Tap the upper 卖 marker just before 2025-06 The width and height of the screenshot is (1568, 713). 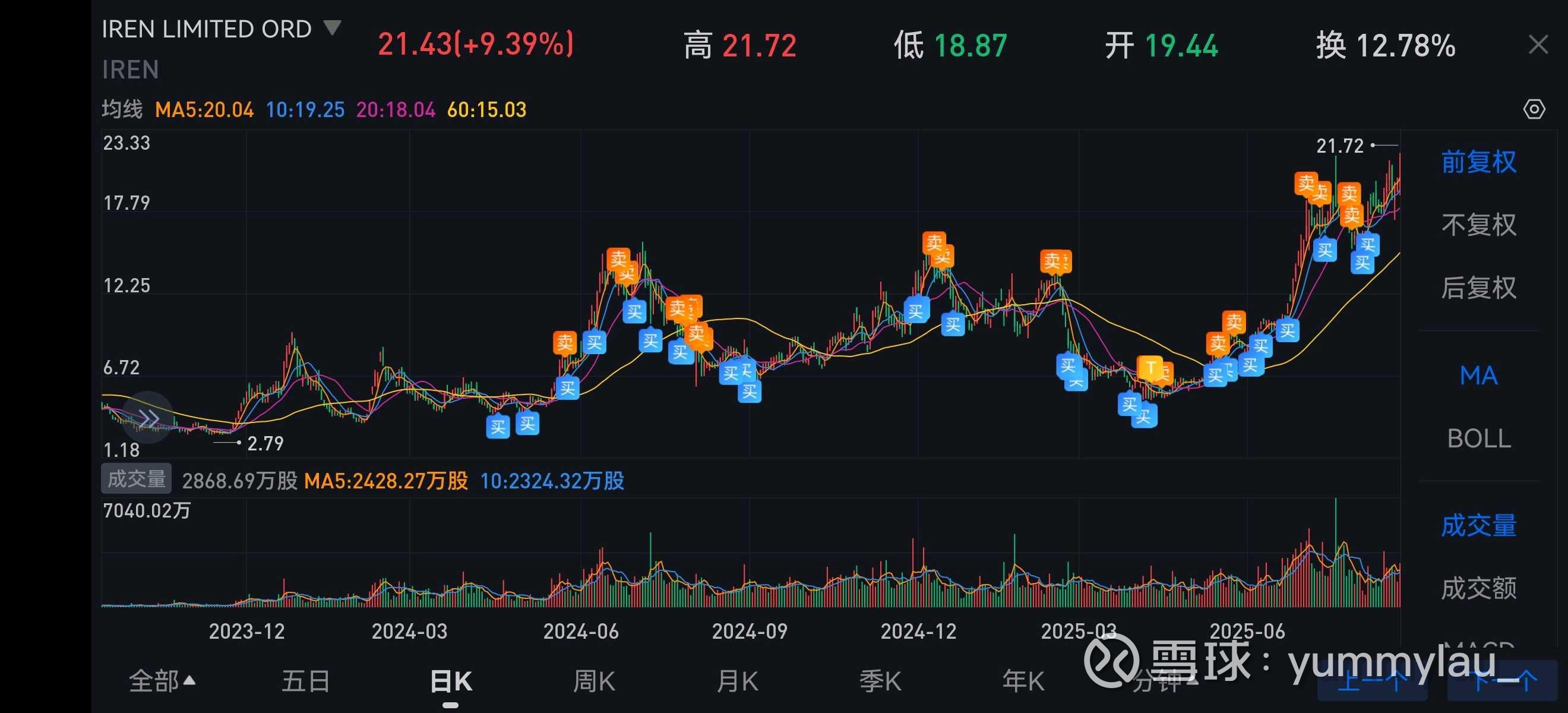(1234, 322)
